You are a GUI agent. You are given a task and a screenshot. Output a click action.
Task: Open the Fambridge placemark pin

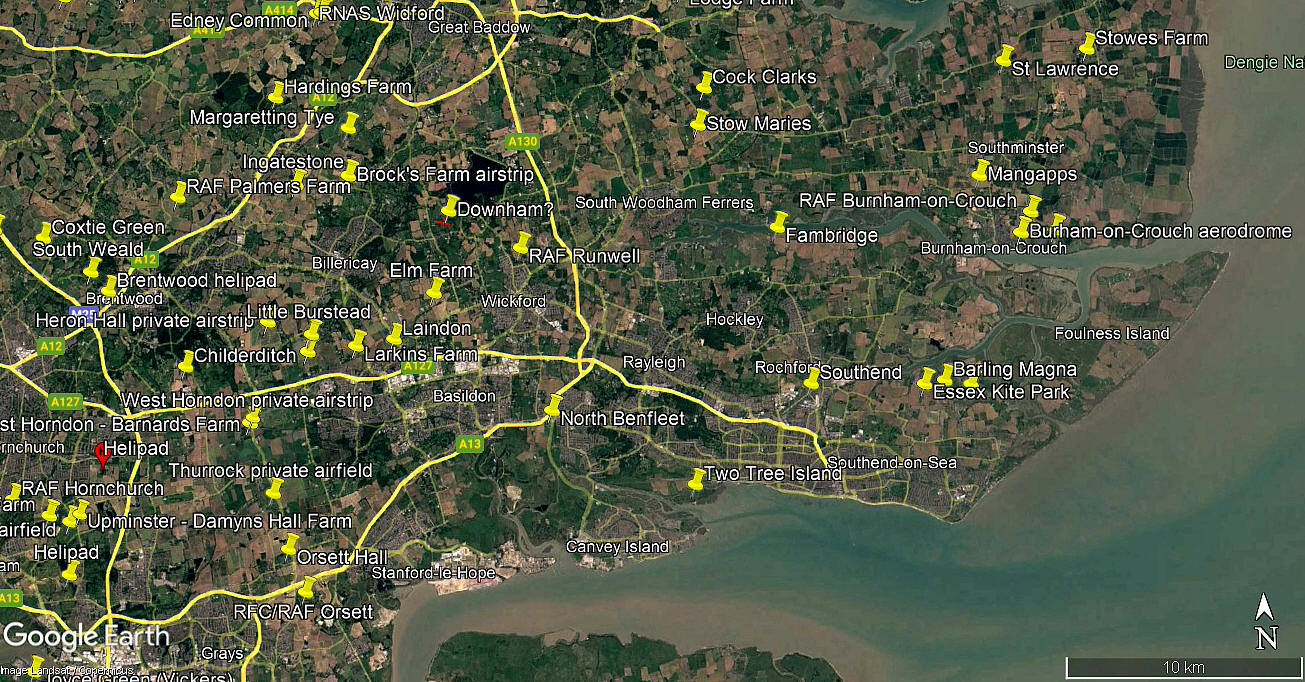point(778,222)
